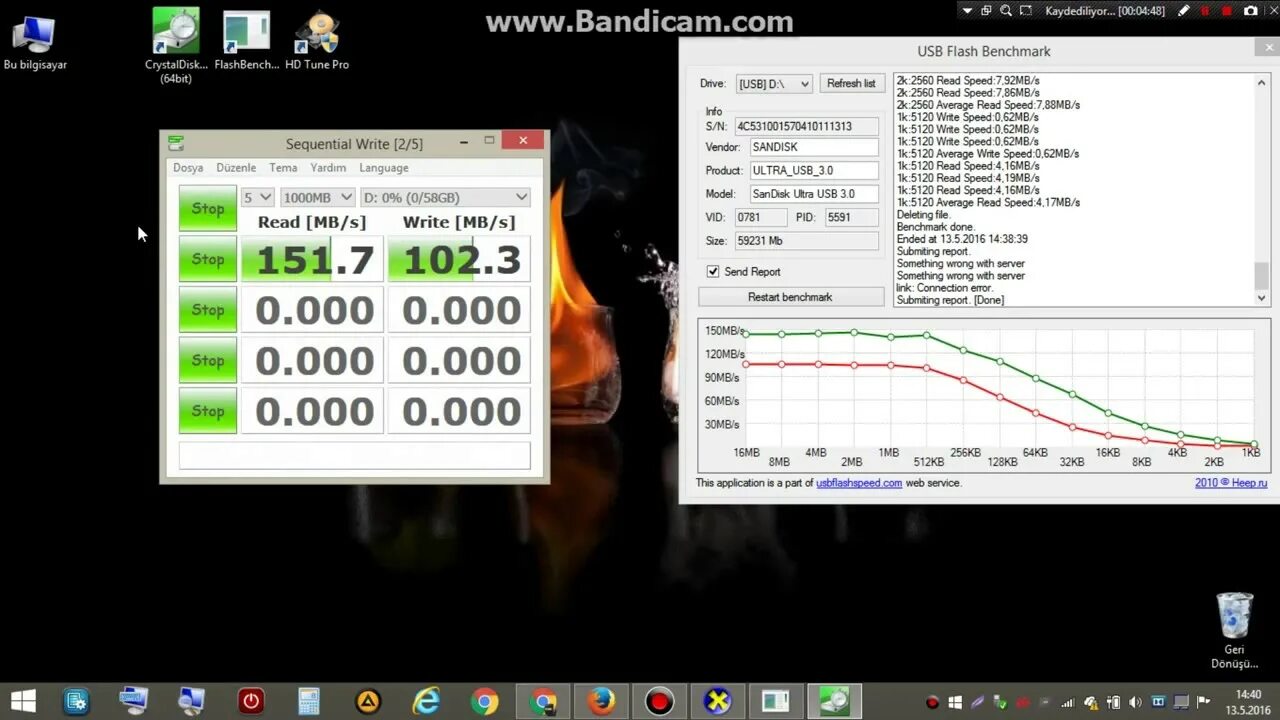The height and width of the screenshot is (720, 1280).
Task: Click the FlashBench taskbar icon beside CrystalDiskMark
Action: tap(775, 701)
